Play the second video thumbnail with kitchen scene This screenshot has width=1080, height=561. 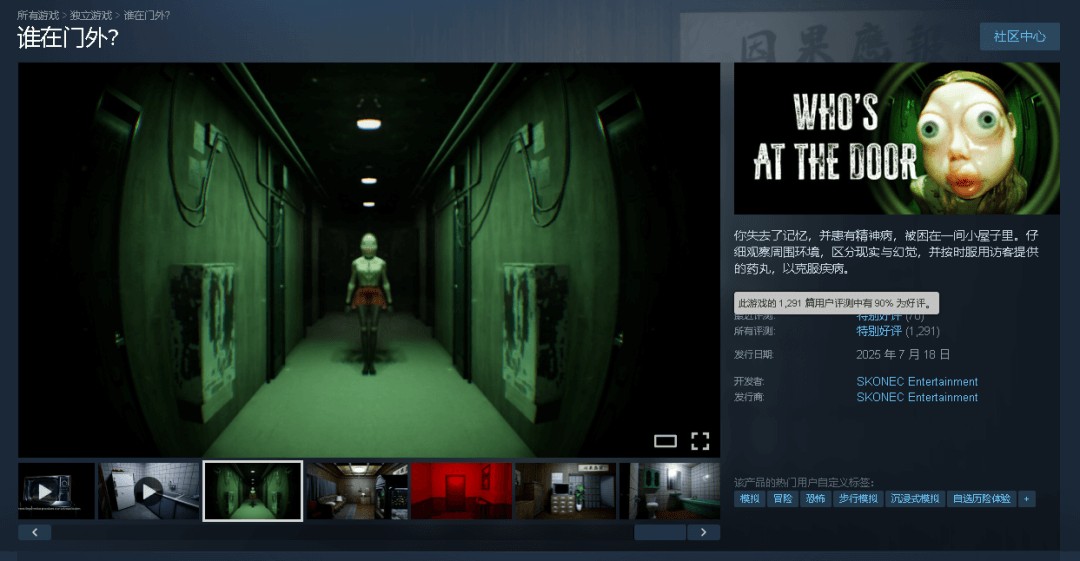(x=149, y=491)
